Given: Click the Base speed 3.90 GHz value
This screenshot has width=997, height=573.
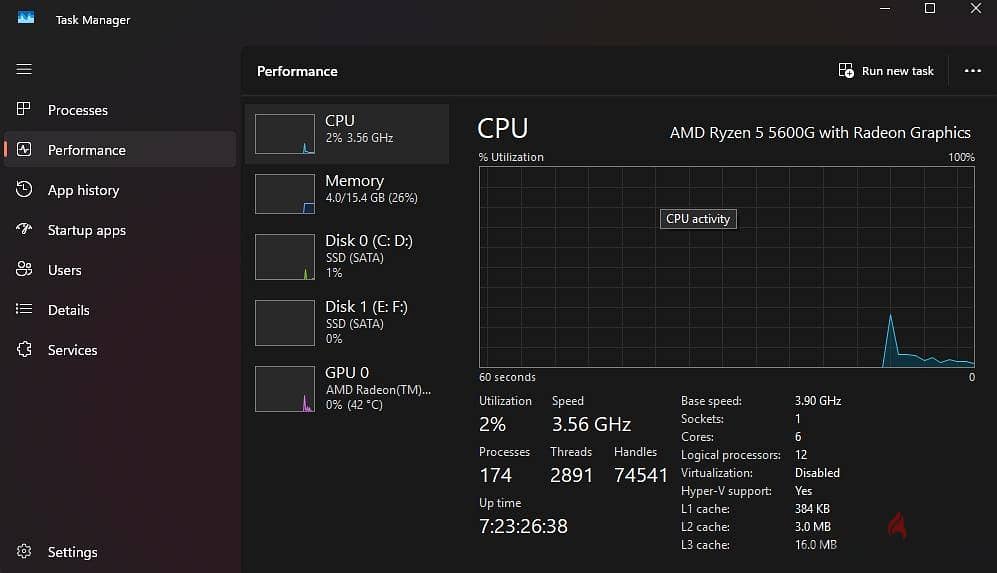Looking at the screenshot, I should (818, 401).
